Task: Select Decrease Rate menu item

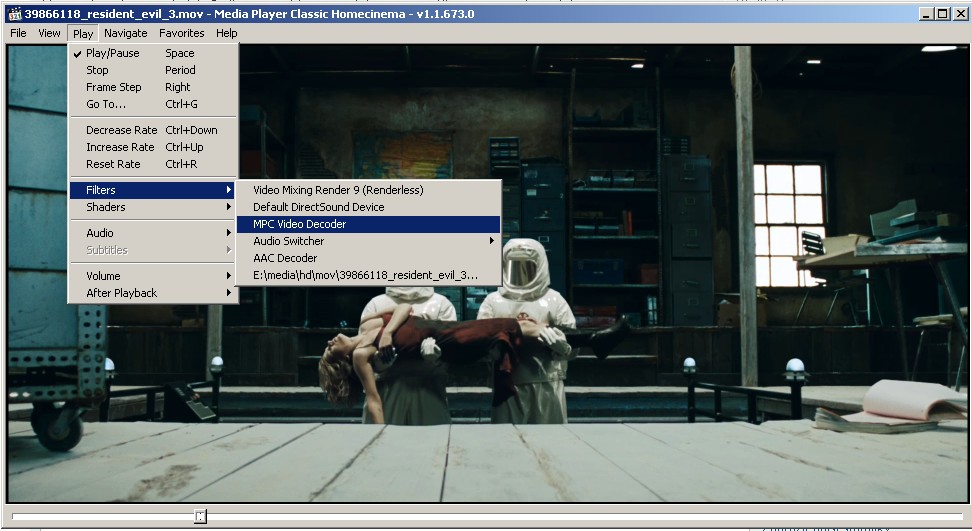Action: point(153,130)
